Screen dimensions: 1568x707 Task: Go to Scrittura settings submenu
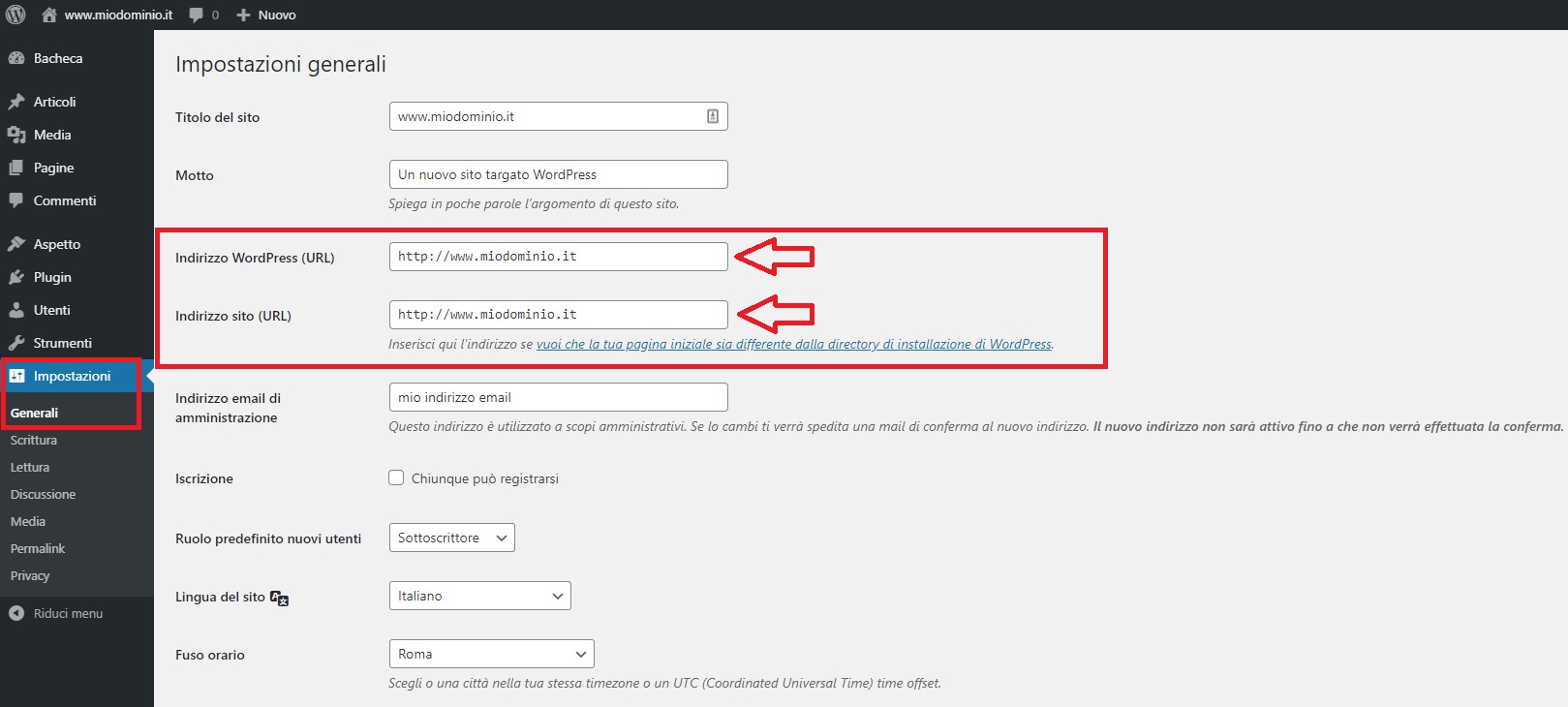click(x=34, y=440)
